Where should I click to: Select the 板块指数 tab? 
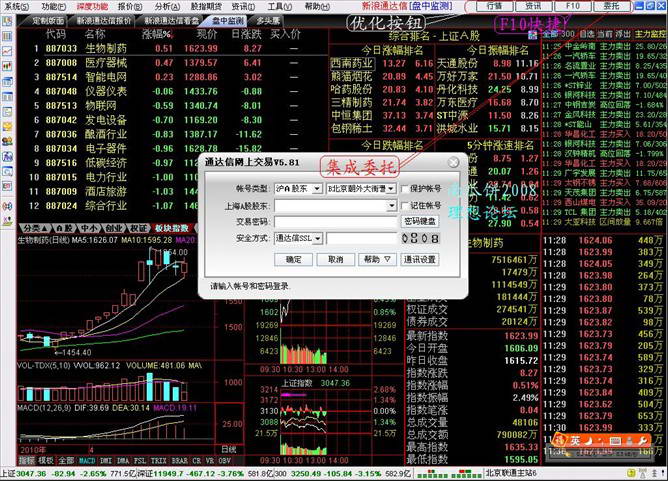(171, 228)
